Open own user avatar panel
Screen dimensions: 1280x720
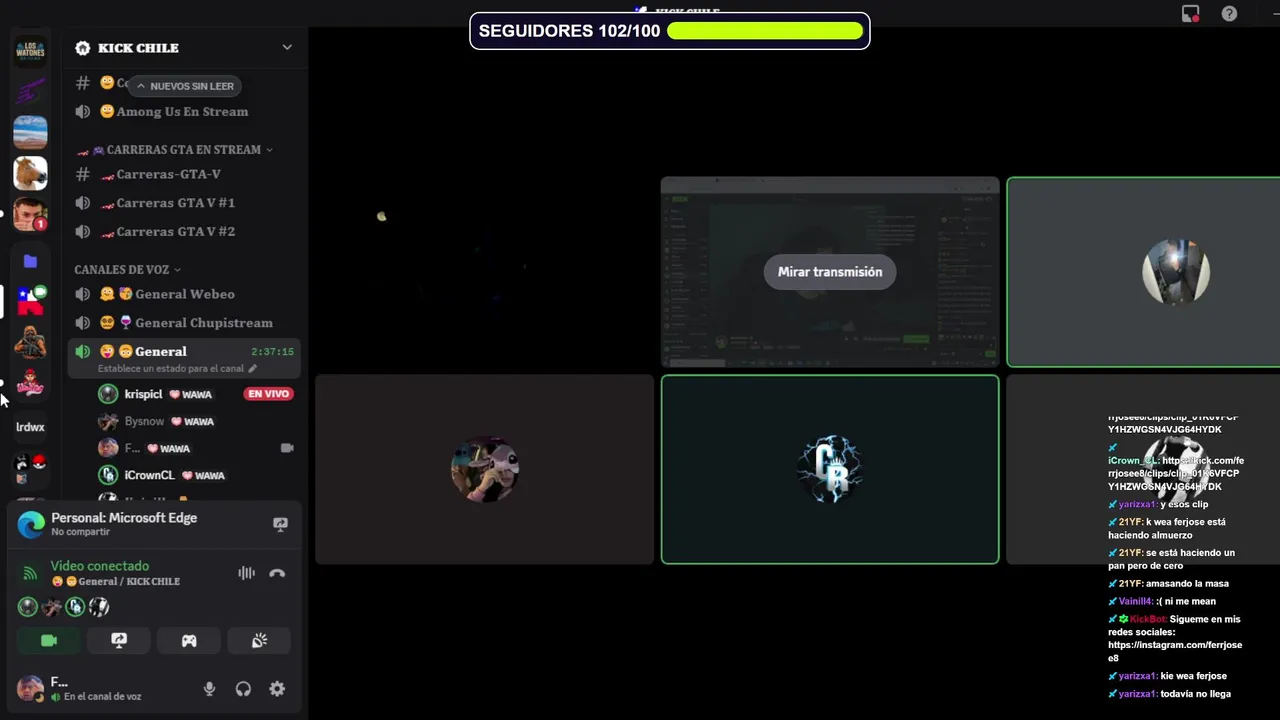[x=30, y=688]
